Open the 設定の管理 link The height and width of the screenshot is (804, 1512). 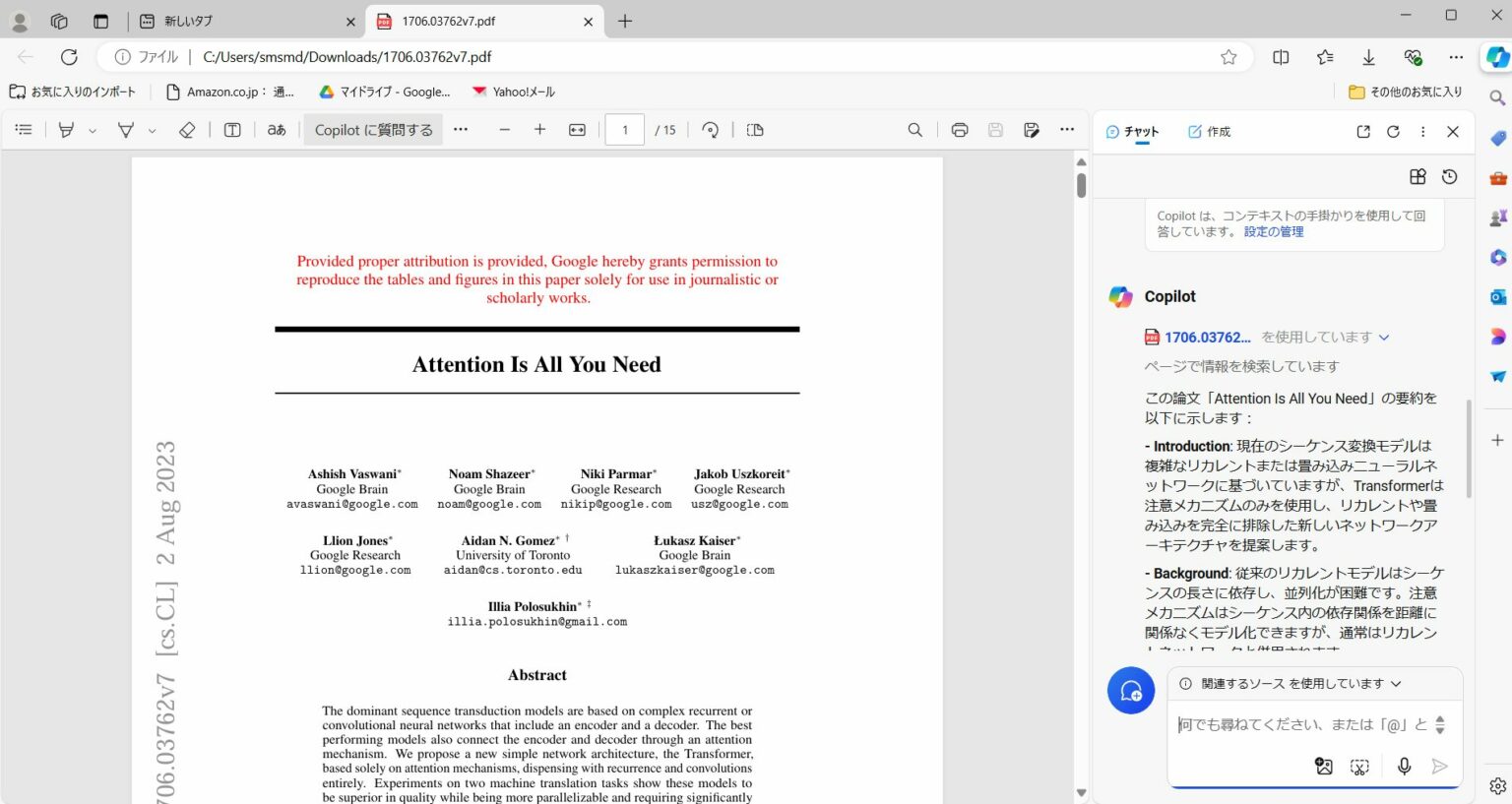tap(1273, 232)
